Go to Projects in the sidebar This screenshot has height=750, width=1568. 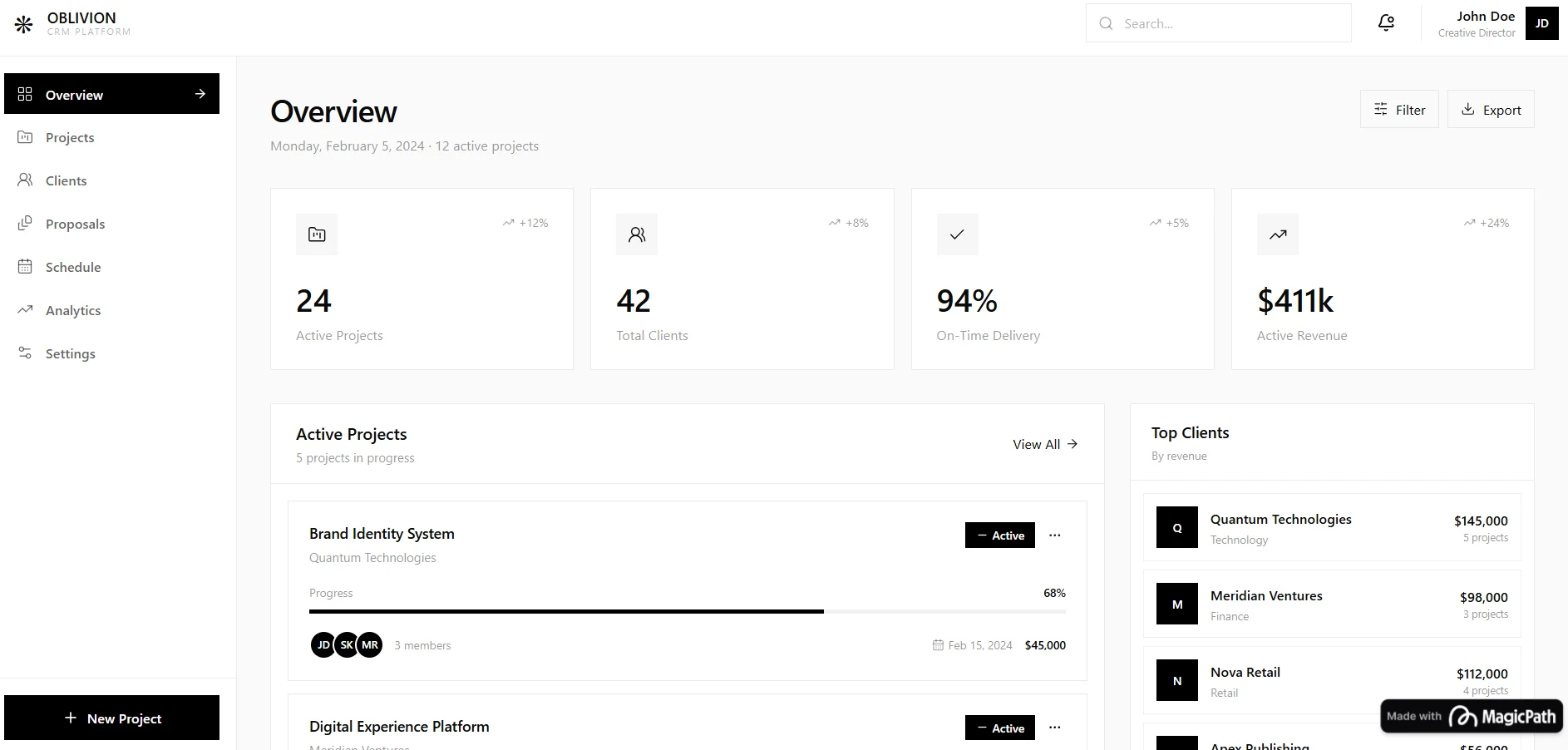pos(70,137)
